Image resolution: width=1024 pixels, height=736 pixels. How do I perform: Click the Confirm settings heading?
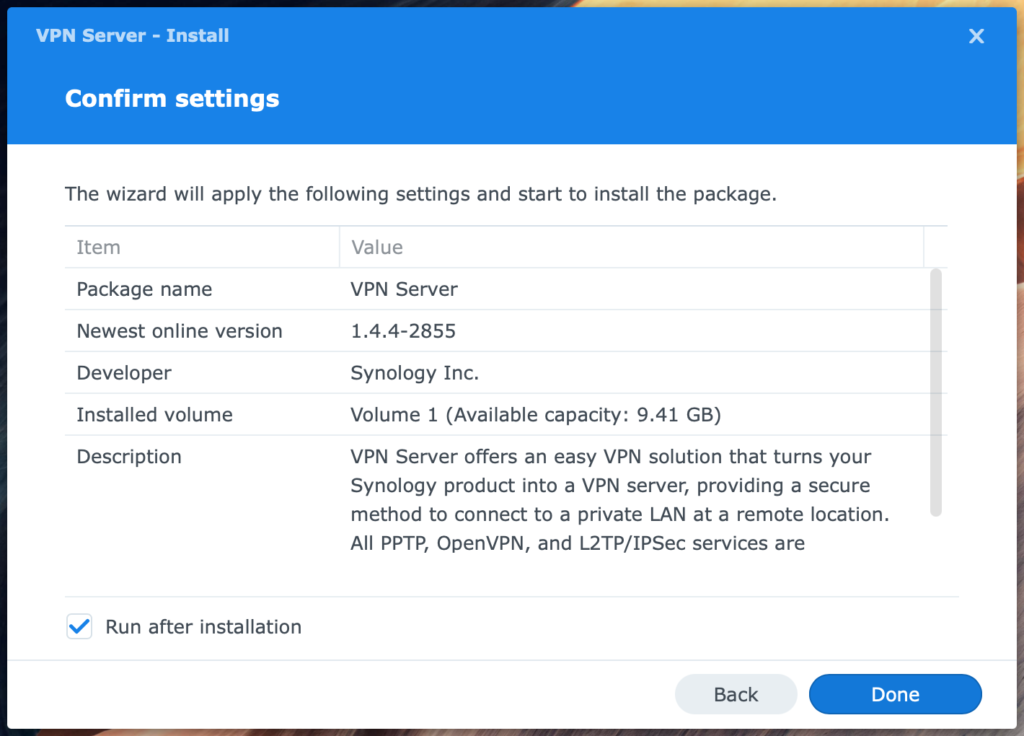[x=171, y=98]
